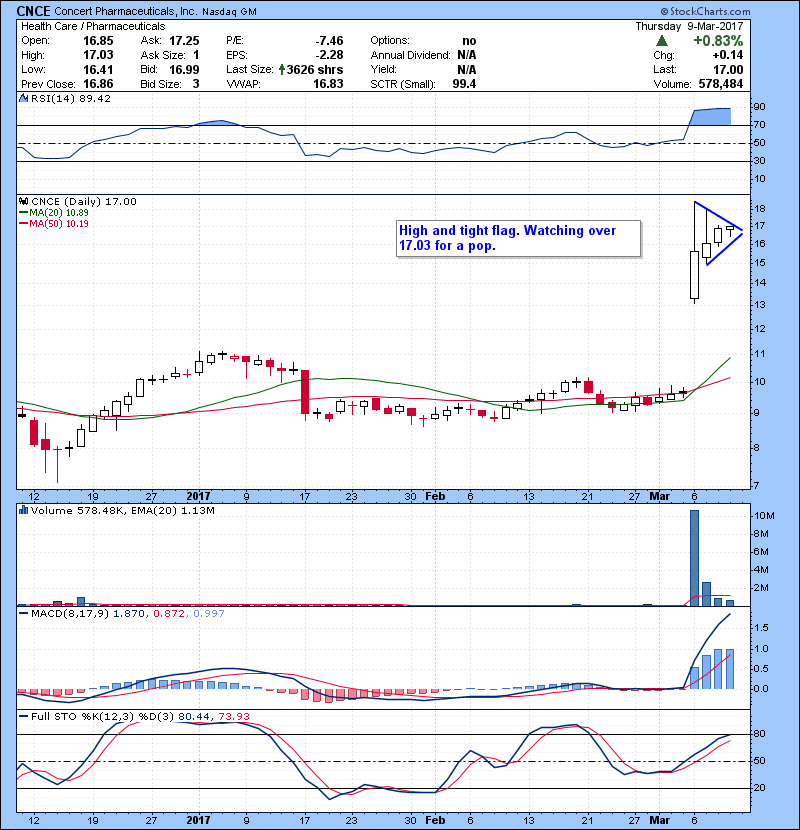Click the CNCE (Daily) 17.00 chart label

pos(84,202)
